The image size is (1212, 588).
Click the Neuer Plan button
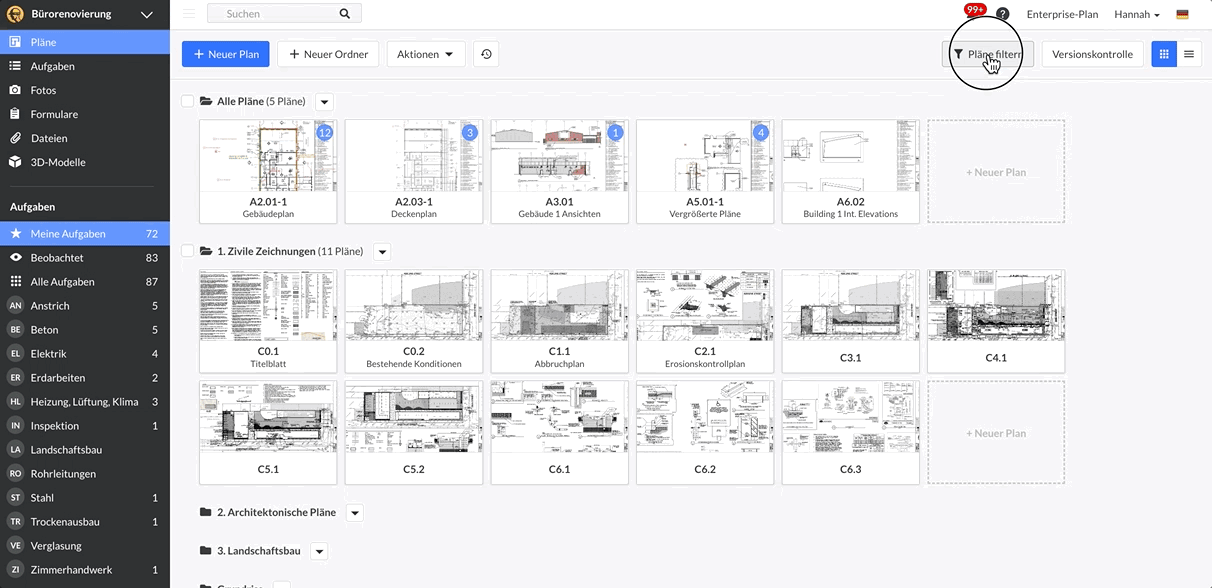click(226, 54)
